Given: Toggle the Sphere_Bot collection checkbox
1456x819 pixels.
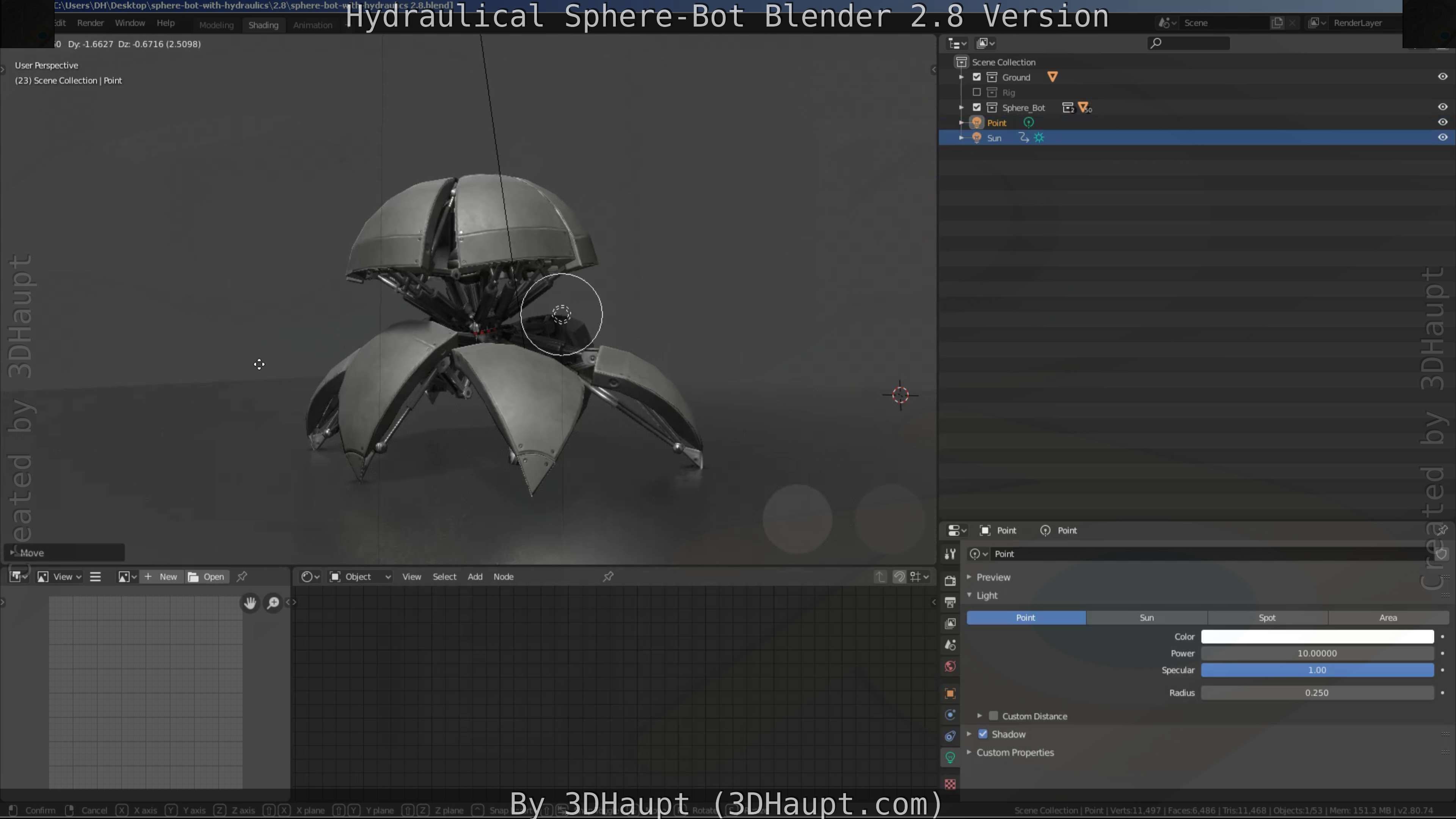Looking at the screenshot, I should [x=977, y=107].
